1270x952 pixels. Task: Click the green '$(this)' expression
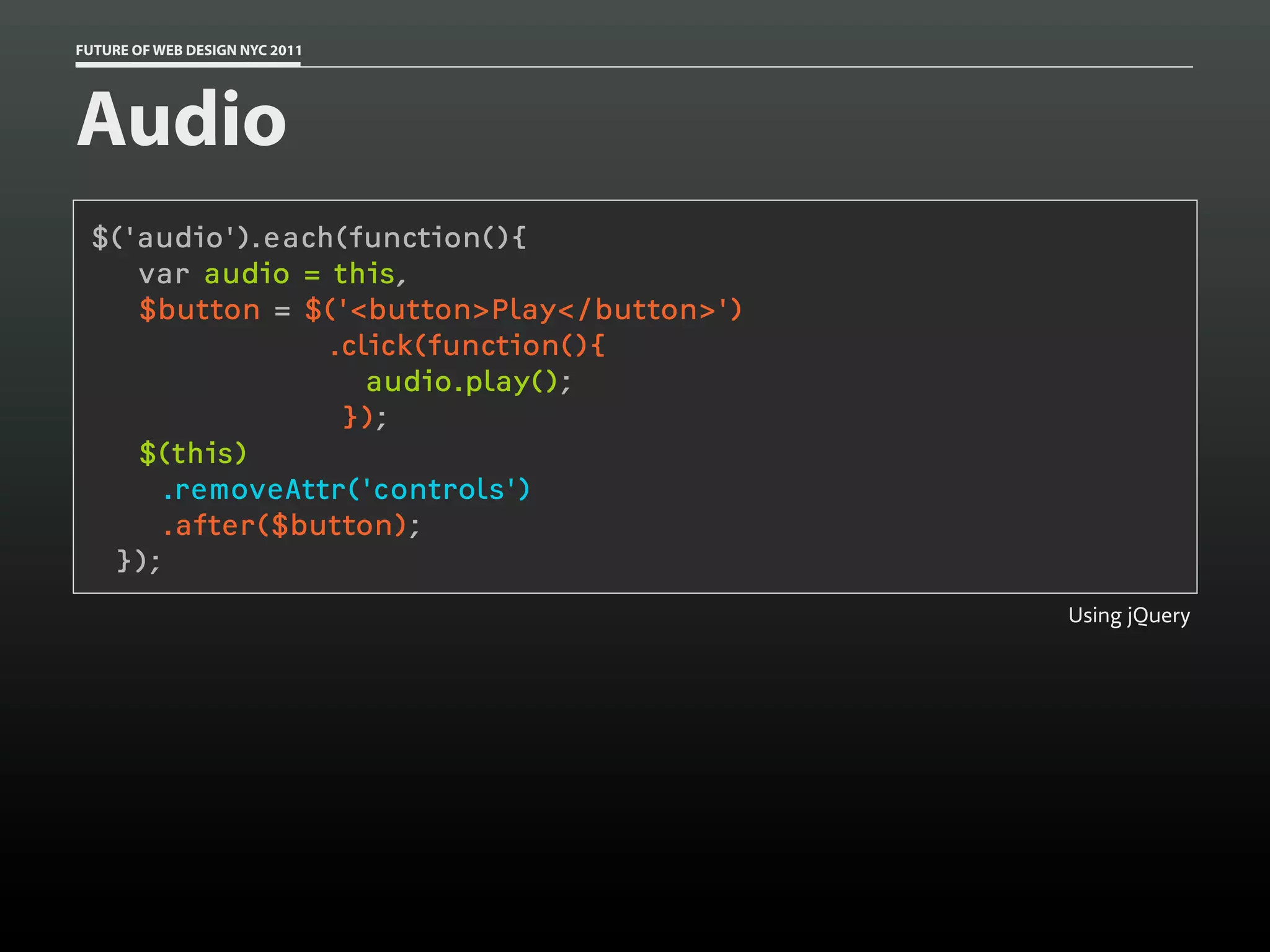pos(193,454)
